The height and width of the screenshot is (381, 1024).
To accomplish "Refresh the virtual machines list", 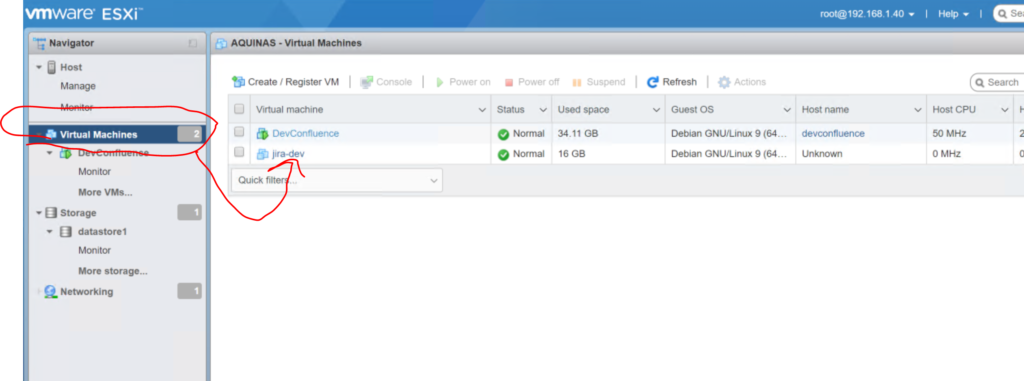I will click(672, 82).
